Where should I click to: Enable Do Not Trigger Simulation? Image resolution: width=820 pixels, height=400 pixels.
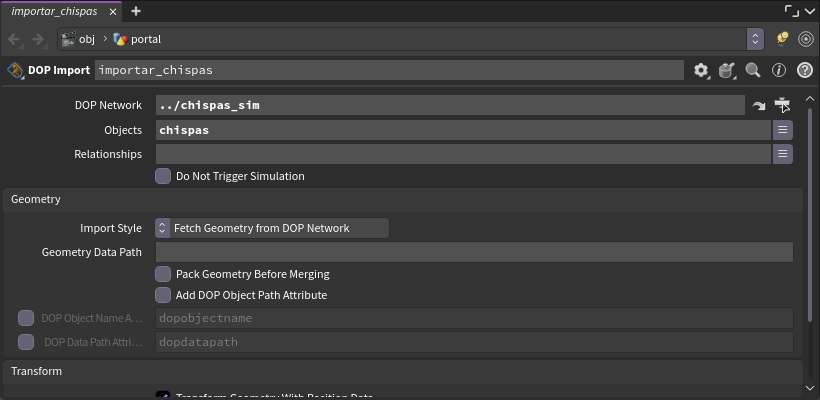tap(163, 176)
